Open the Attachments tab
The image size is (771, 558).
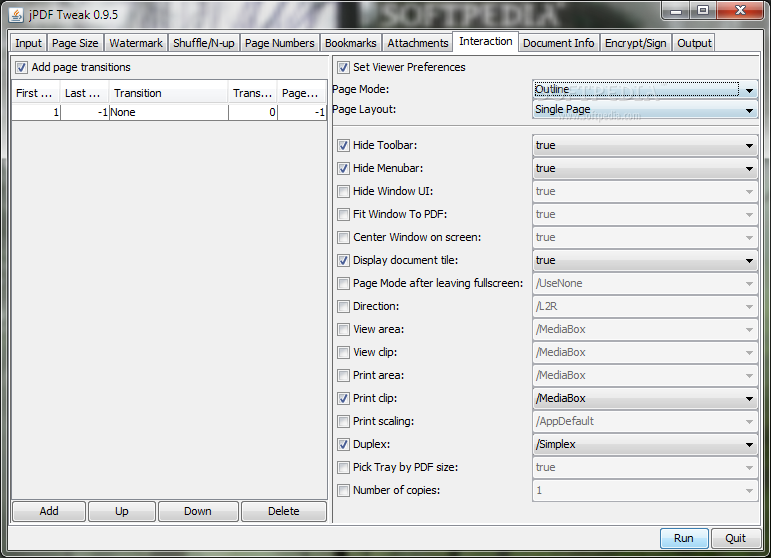pyautogui.click(x=417, y=43)
